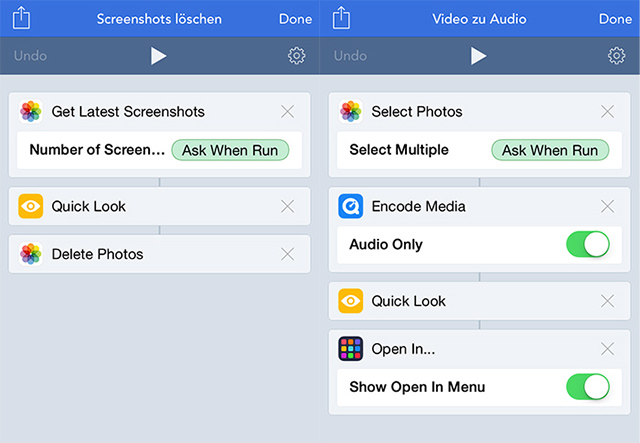The image size is (640, 443).
Task: Run the Video zu Audio workflow
Action: tap(478, 56)
